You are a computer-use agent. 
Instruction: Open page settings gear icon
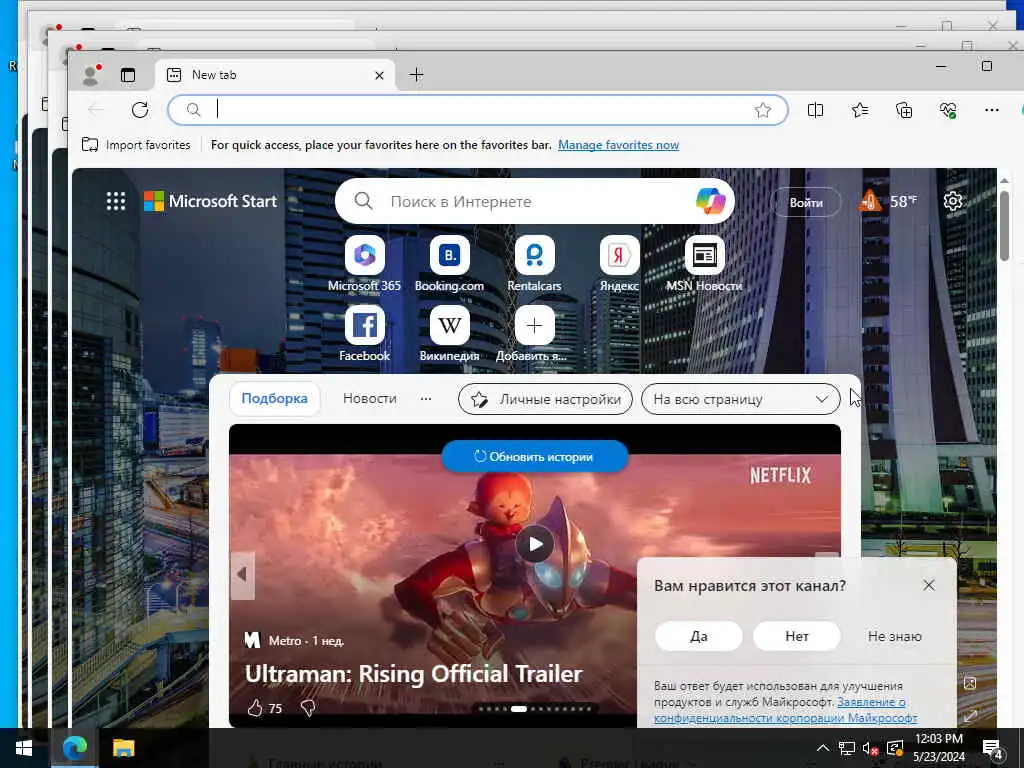(953, 201)
